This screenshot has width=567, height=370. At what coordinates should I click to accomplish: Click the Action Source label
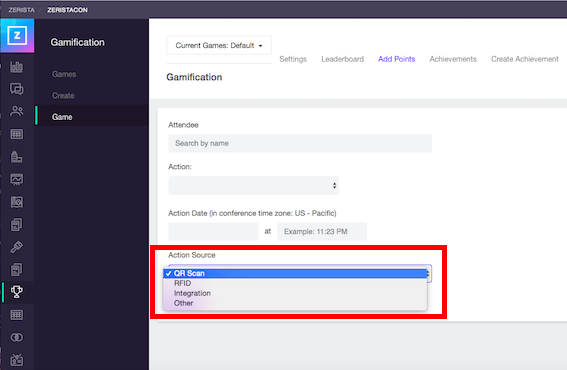click(x=192, y=255)
